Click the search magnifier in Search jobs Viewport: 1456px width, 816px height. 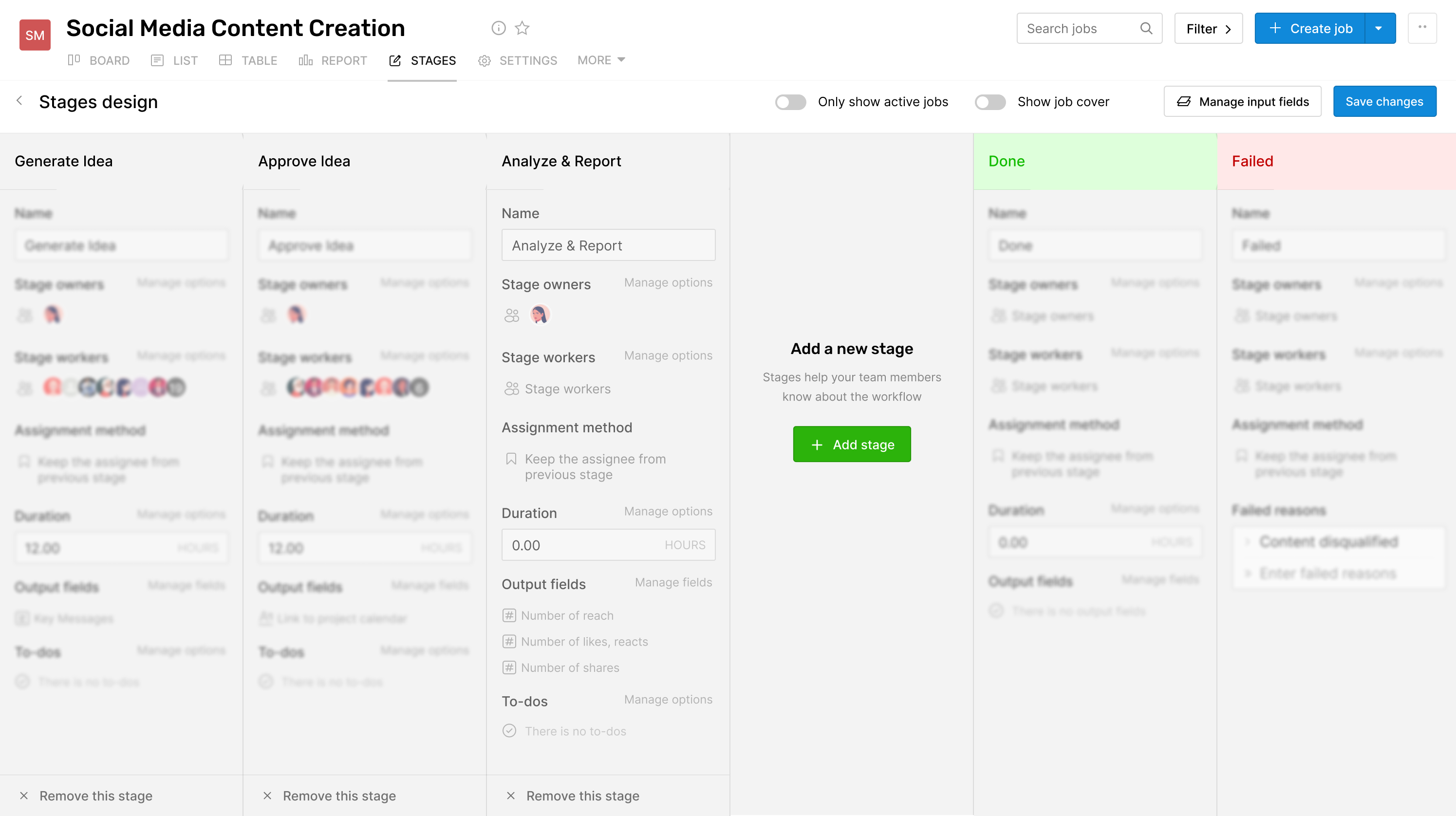(x=1147, y=28)
